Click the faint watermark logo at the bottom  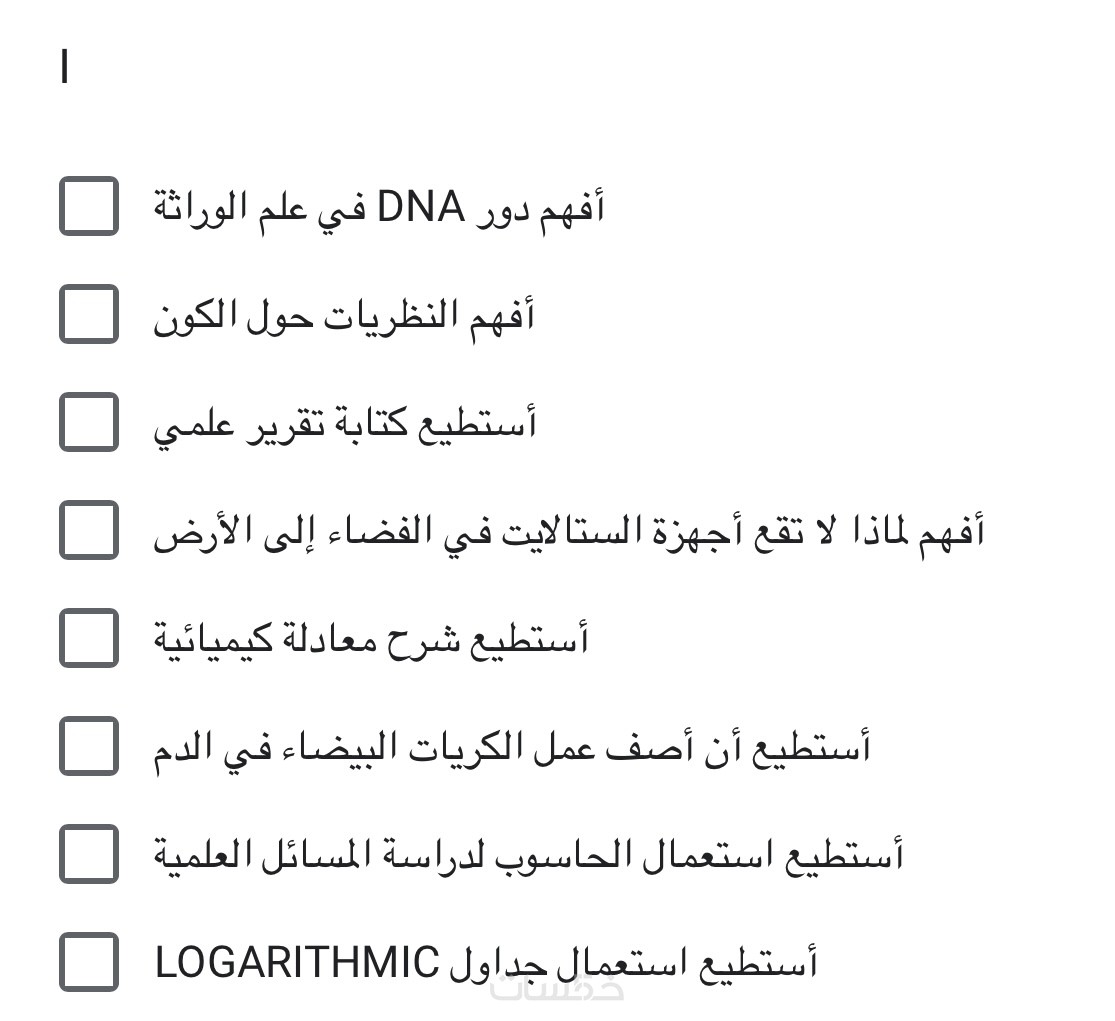click(x=575, y=989)
